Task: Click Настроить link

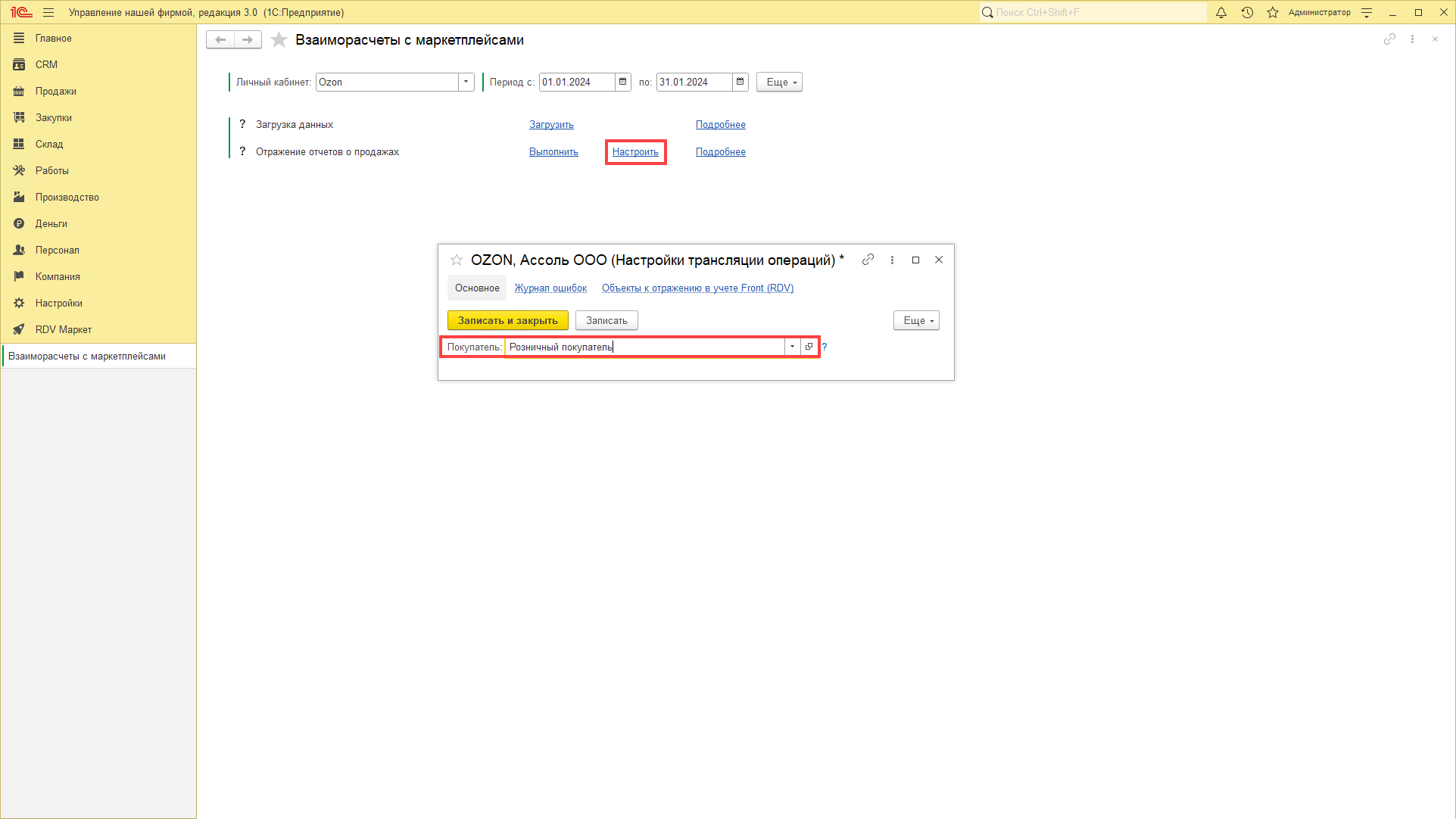Action: click(635, 151)
